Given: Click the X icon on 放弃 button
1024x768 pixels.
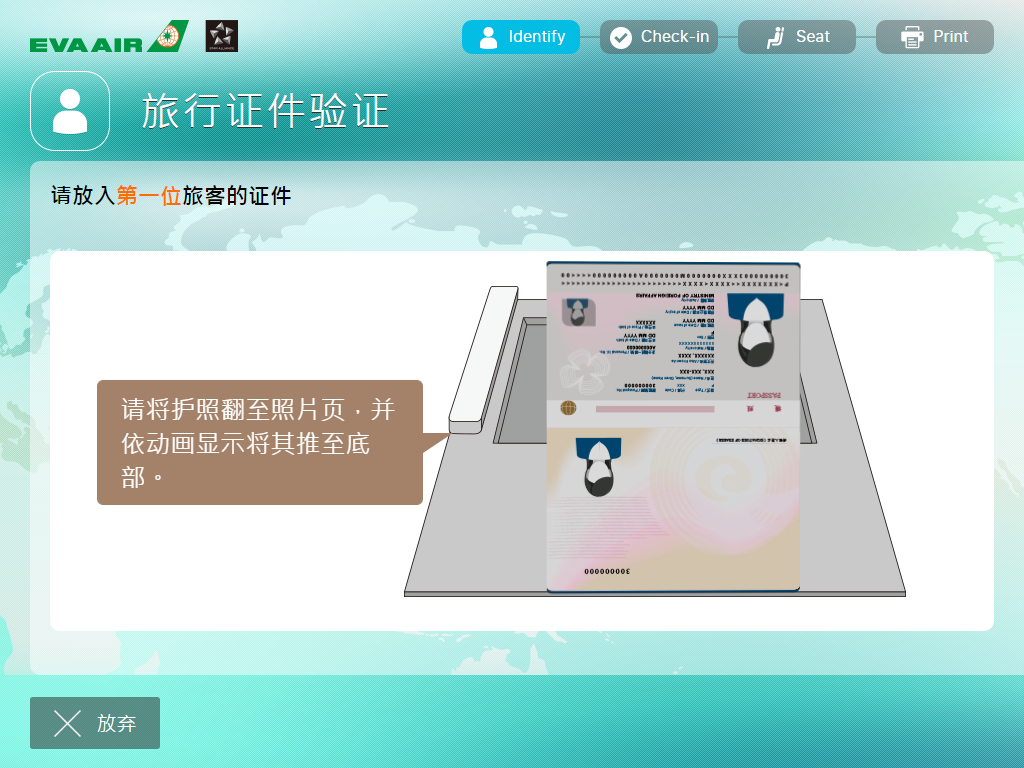Looking at the screenshot, I should (67, 724).
